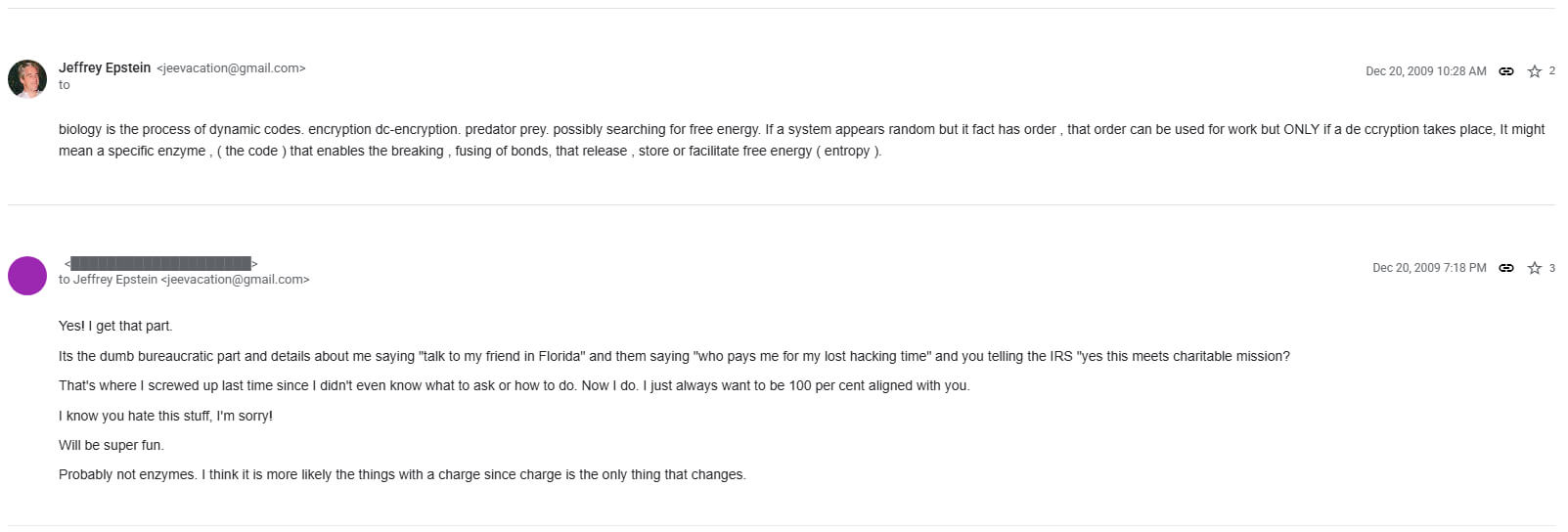
Task: Star the 7:18 PM reply
Action: click(1534, 268)
